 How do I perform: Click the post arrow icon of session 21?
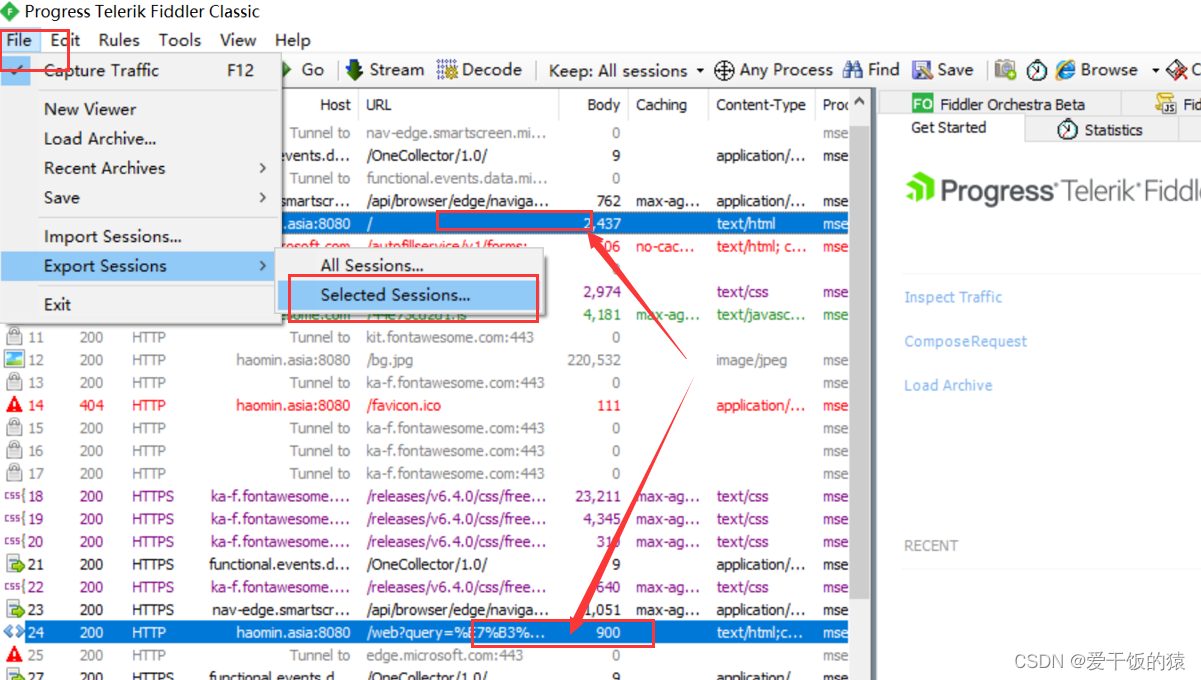tap(14, 564)
